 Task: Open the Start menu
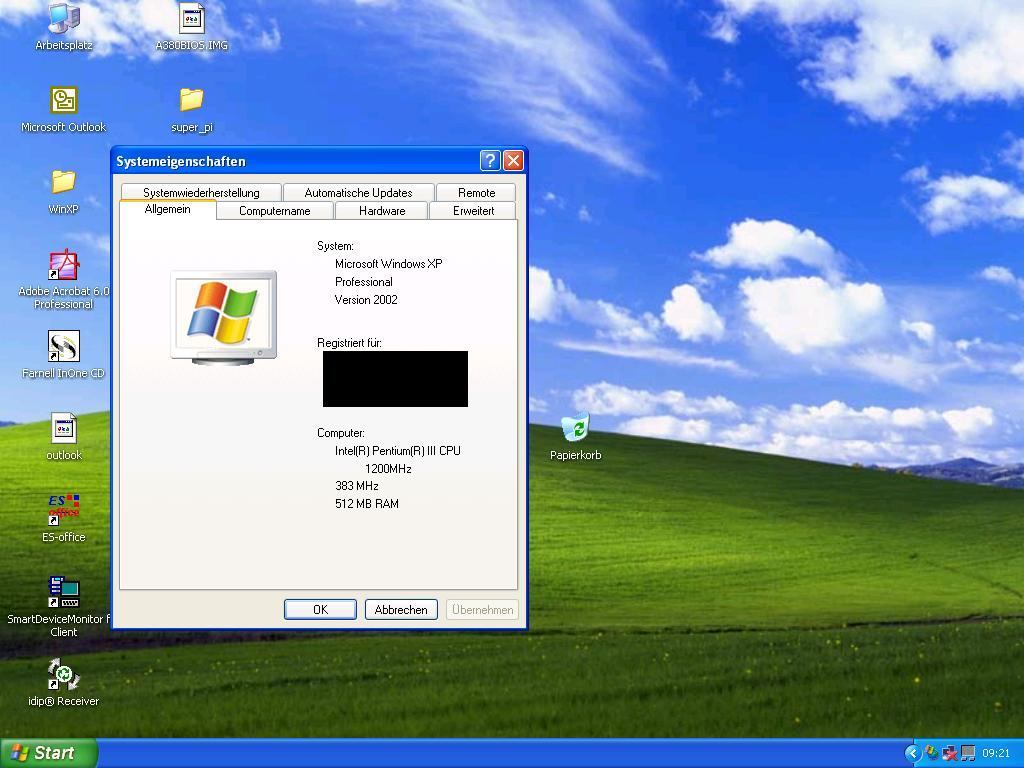pos(48,753)
